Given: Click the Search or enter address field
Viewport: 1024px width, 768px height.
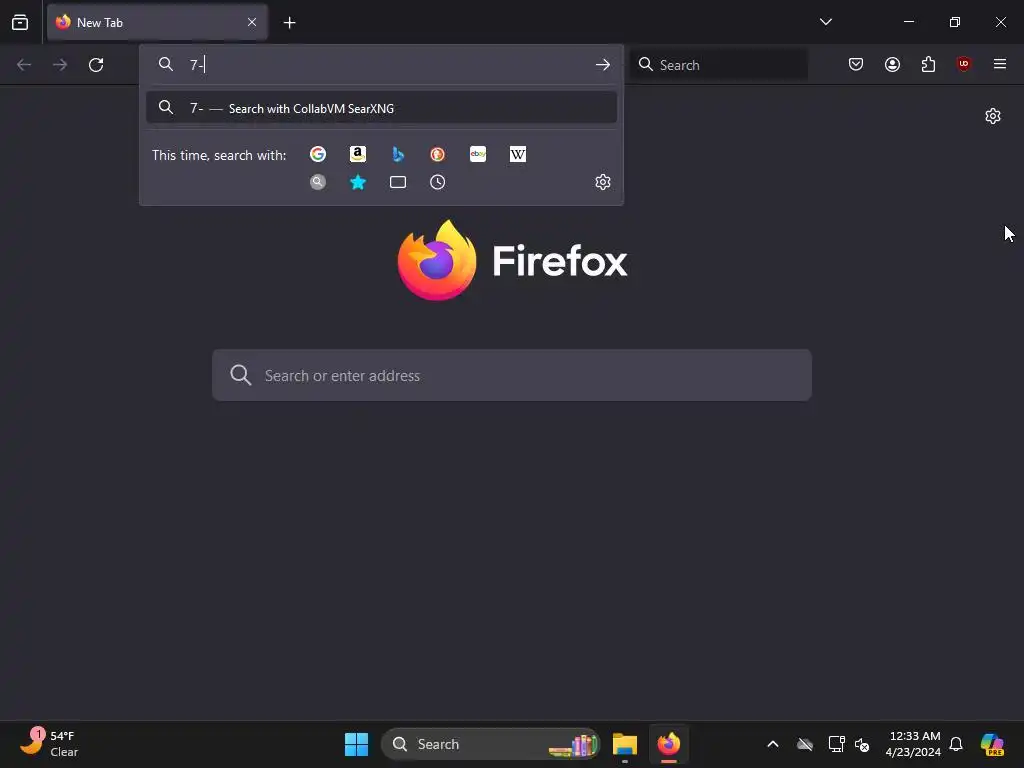Looking at the screenshot, I should [x=512, y=376].
